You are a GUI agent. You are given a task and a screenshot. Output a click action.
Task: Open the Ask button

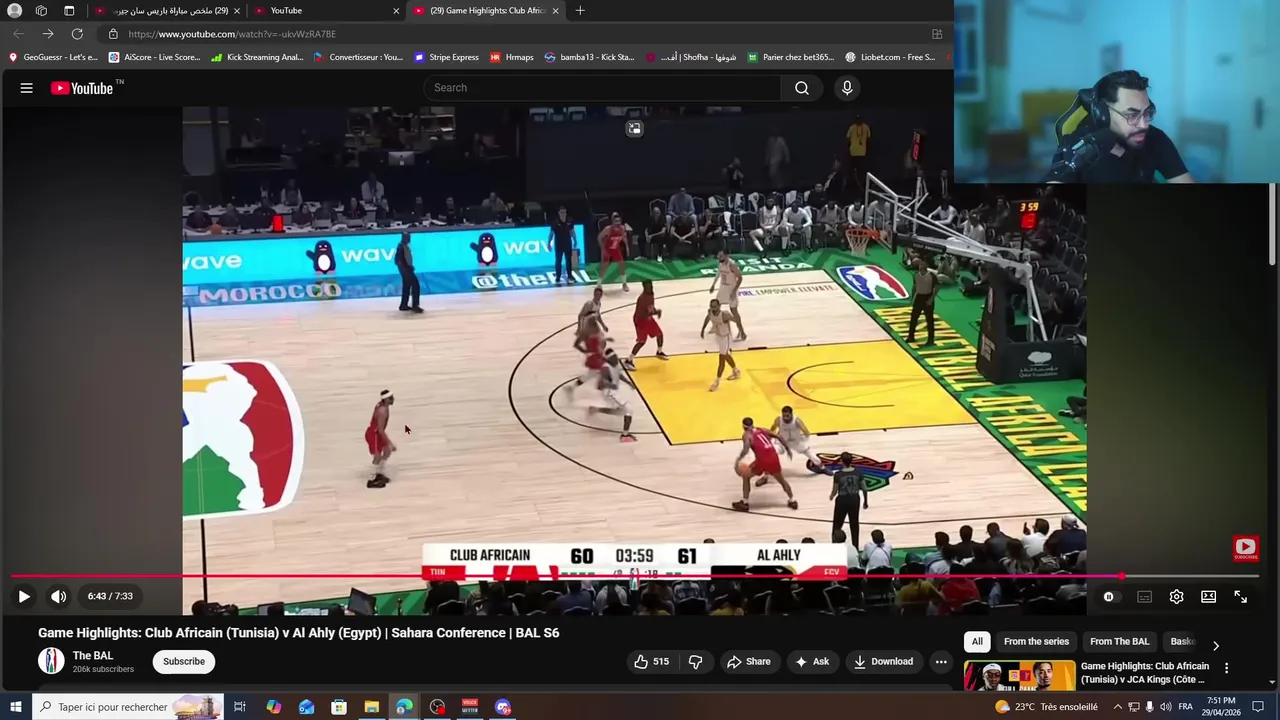tap(811, 661)
